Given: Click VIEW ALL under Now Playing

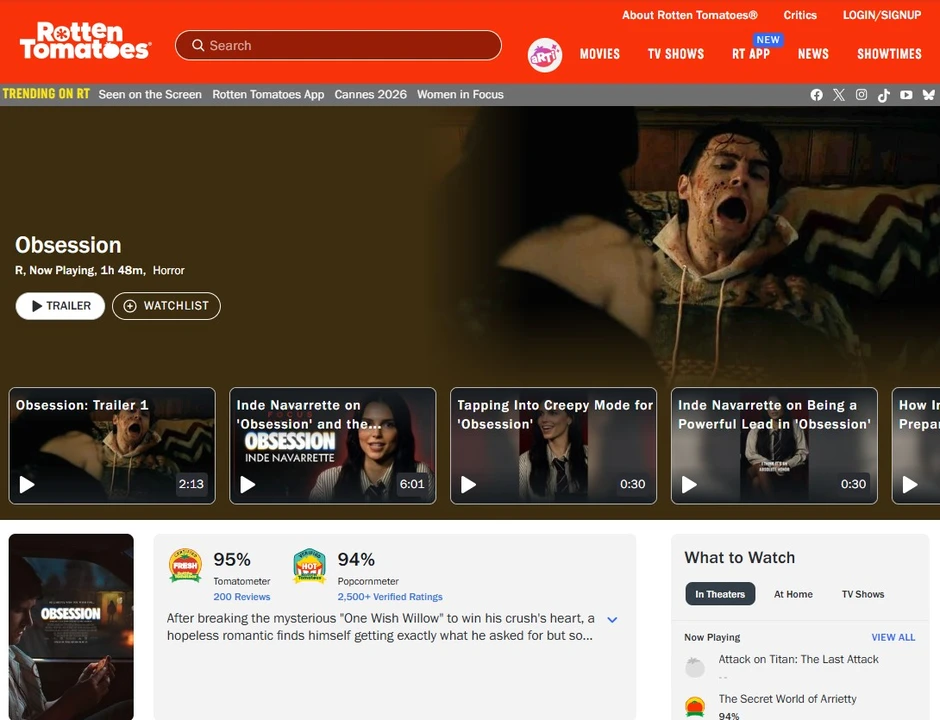Looking at the screenshot, I should (893, 637).
